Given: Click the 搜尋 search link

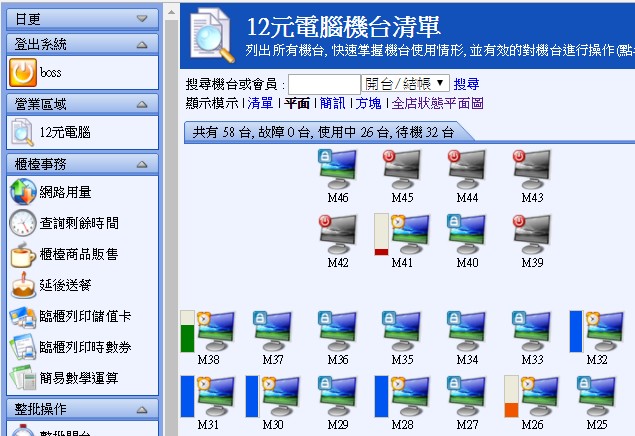Looking at the screenshot, I should [x=466, y=84].
